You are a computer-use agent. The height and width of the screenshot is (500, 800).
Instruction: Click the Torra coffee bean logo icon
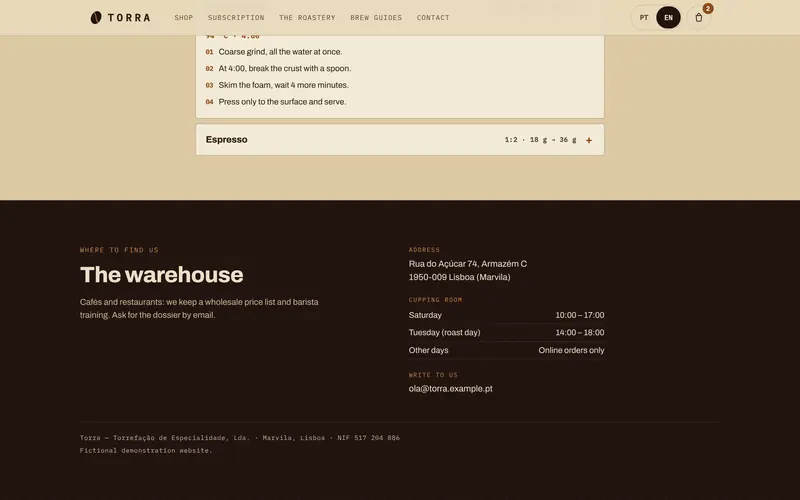pyautogui.click(x=96, y=17)
